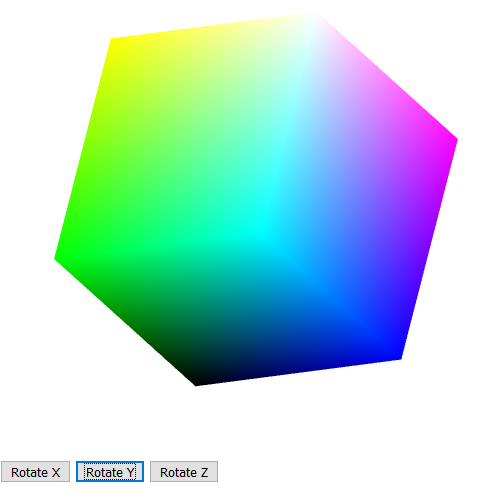Select the magenta corner of the cube
This screenshot has width=500, height=500.
pyautogui.click(x=453, y=139)
